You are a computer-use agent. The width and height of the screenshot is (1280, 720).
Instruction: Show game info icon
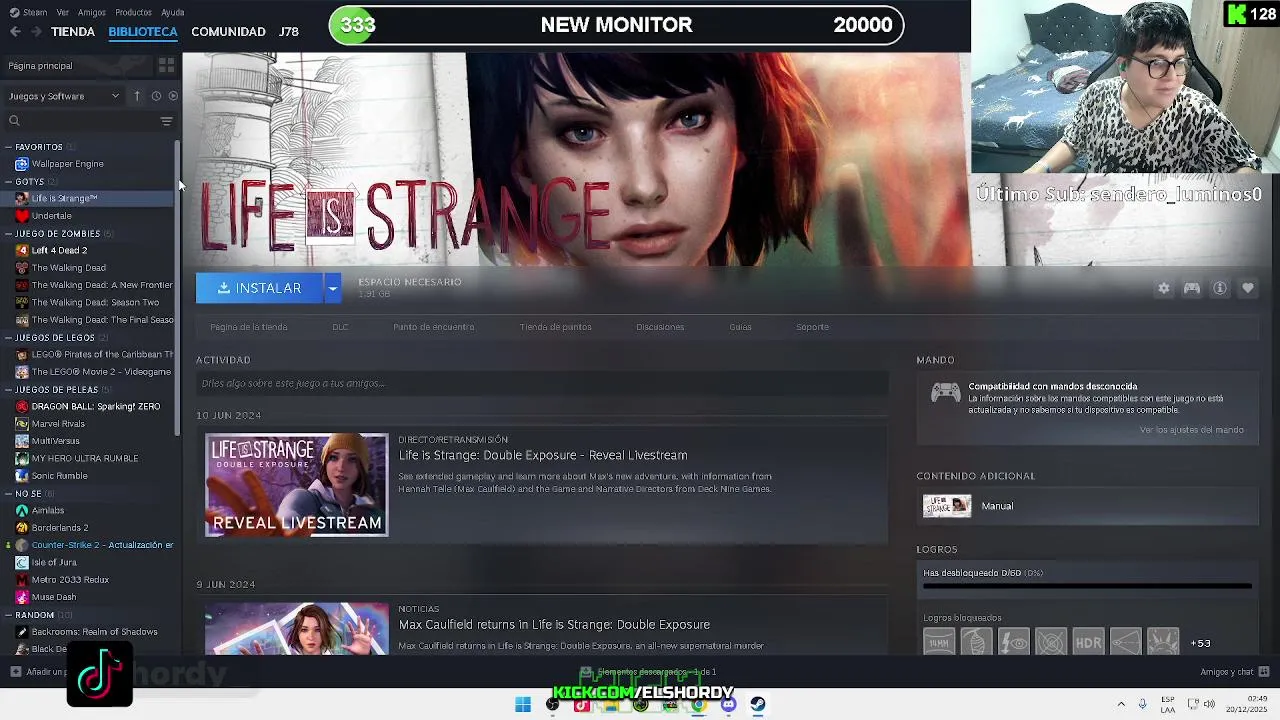[1220, 288]
